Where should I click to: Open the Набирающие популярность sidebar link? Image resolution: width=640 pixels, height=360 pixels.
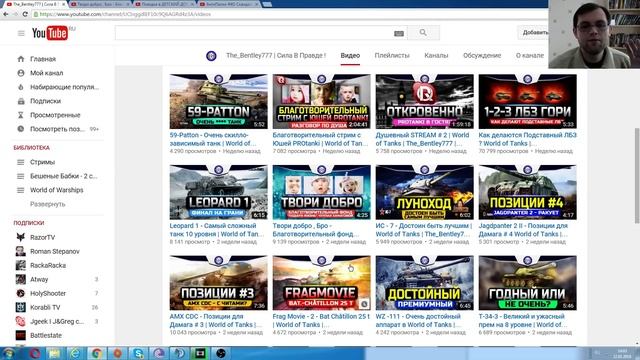(64, 87)
